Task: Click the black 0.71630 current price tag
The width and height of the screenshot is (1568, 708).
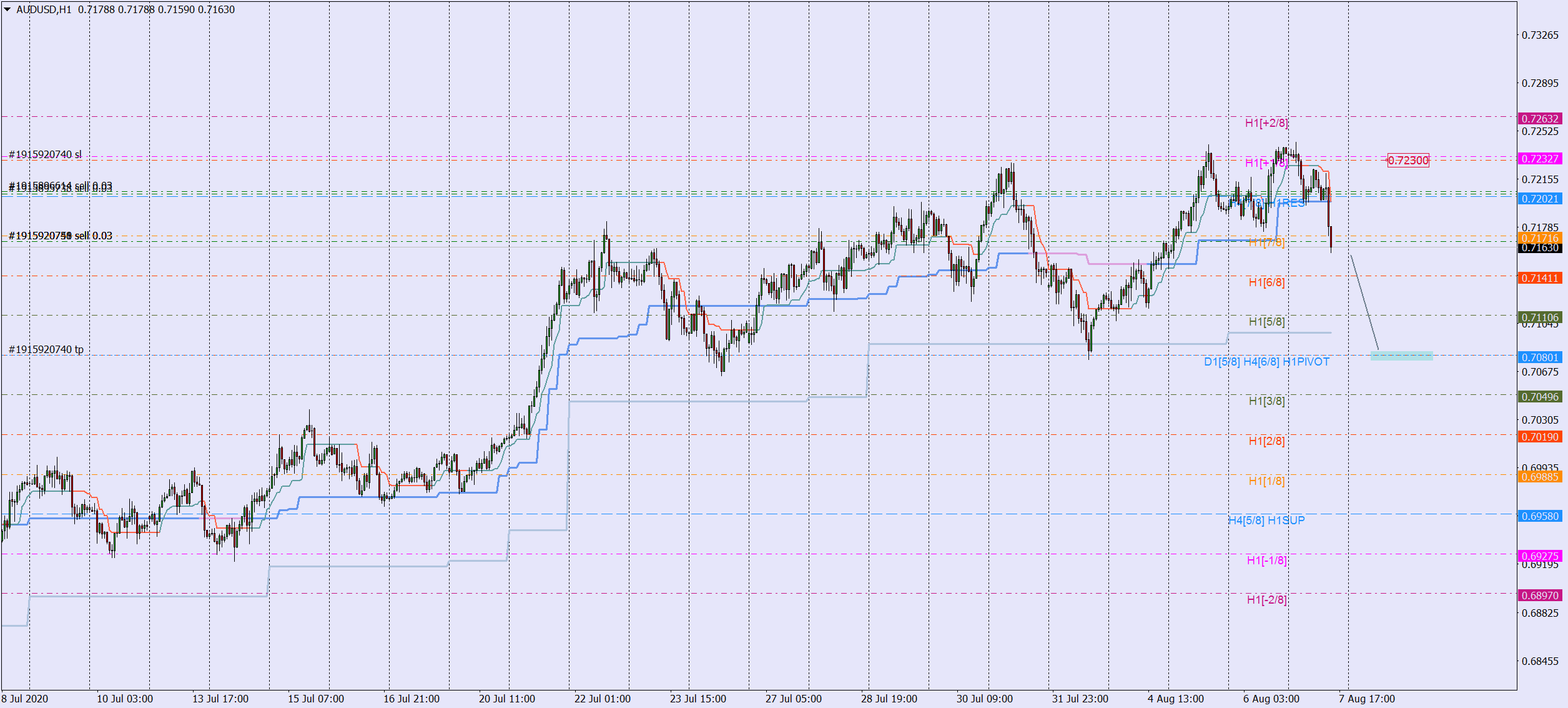Action: click(1540, 248)
